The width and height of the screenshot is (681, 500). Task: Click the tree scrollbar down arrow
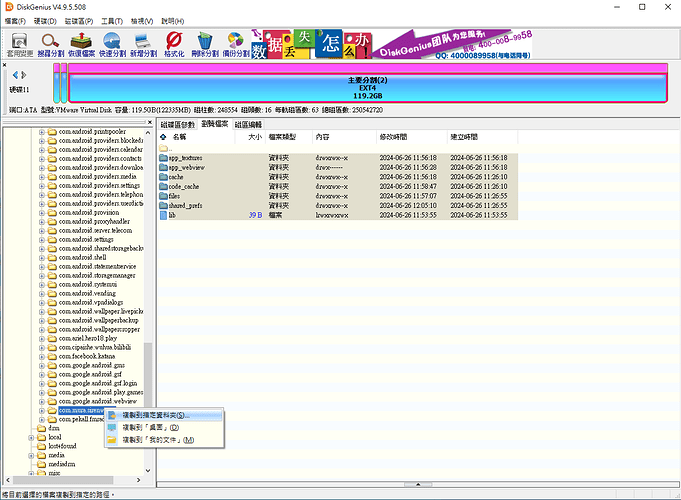coord(148,470)
